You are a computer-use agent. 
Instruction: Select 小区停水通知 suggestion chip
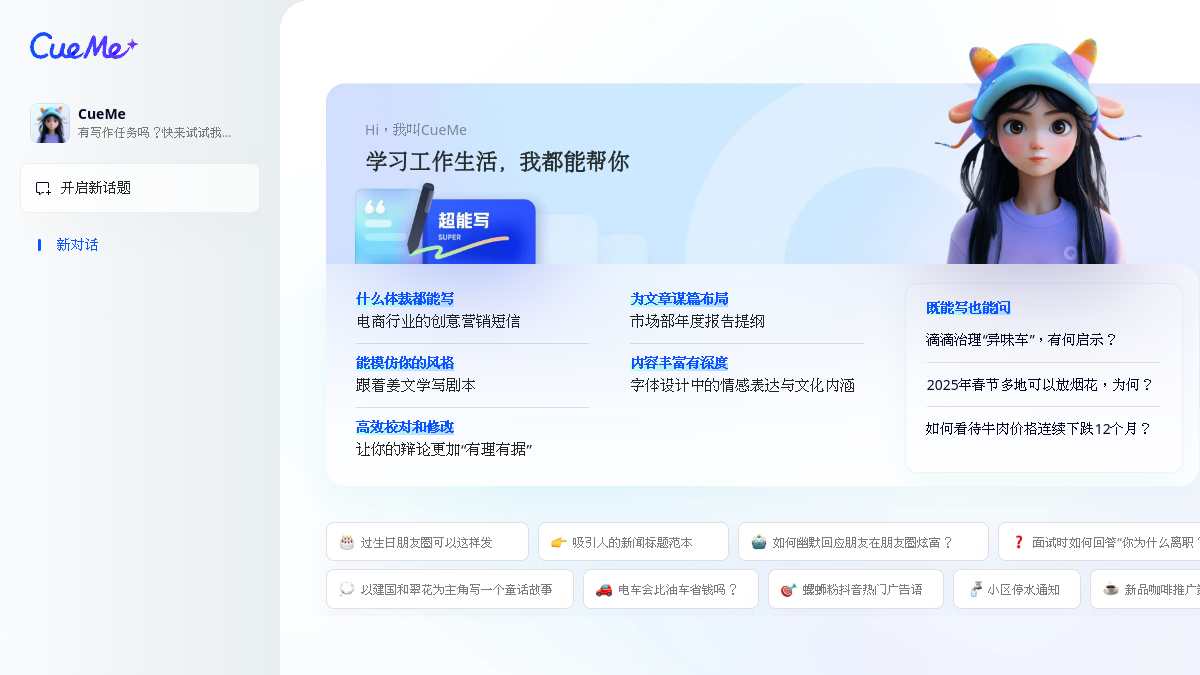click(x=1017, y=589)
